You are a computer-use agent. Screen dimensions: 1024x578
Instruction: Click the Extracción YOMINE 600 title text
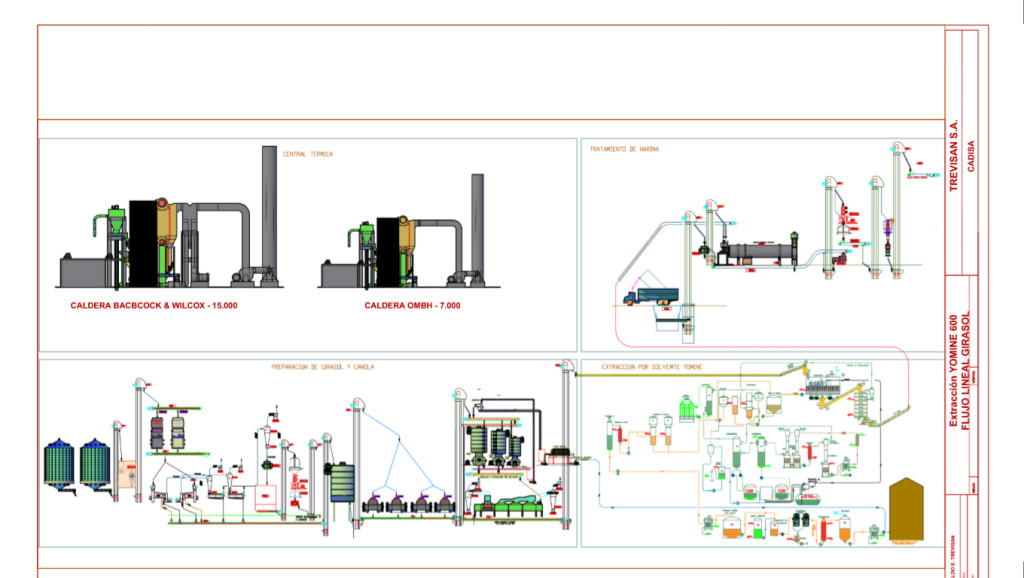[x=953, y=371]
